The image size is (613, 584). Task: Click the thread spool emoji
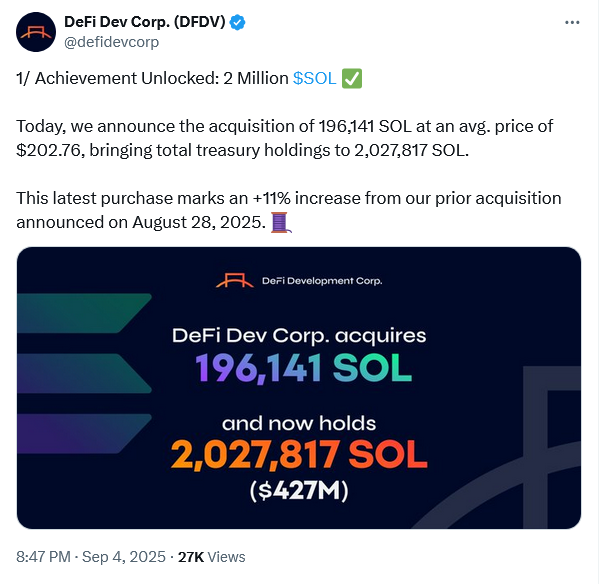282,221
